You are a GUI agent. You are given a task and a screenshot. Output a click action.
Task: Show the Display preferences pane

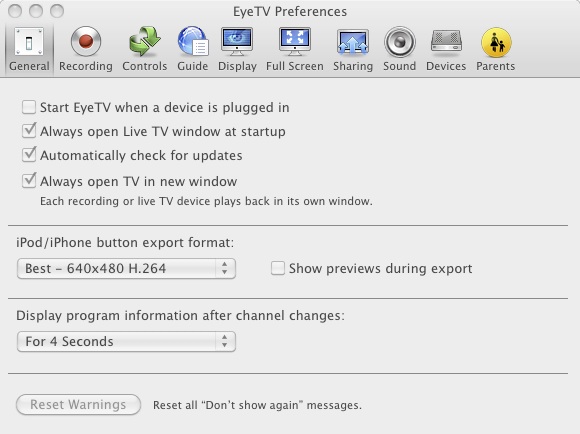(237, 50)
